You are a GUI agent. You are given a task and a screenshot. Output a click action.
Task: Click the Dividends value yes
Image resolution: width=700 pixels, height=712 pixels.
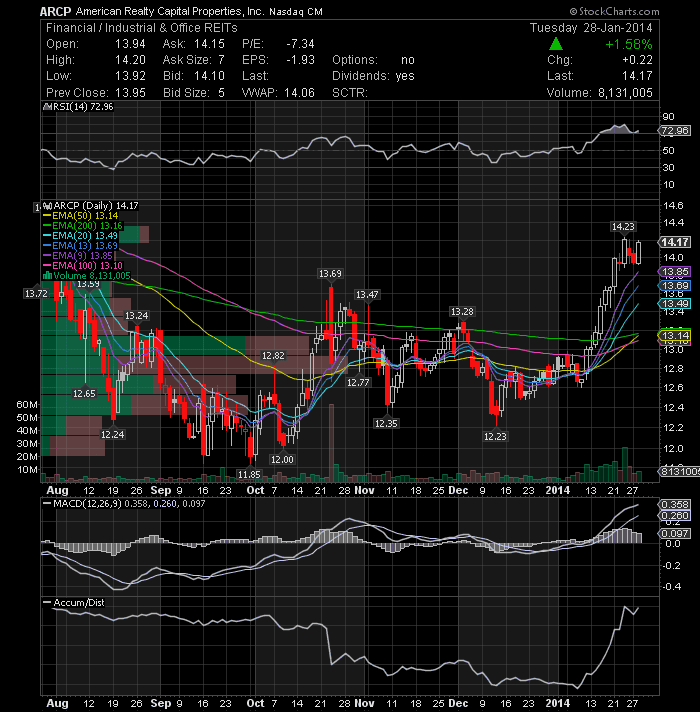[x=405, y=76]
